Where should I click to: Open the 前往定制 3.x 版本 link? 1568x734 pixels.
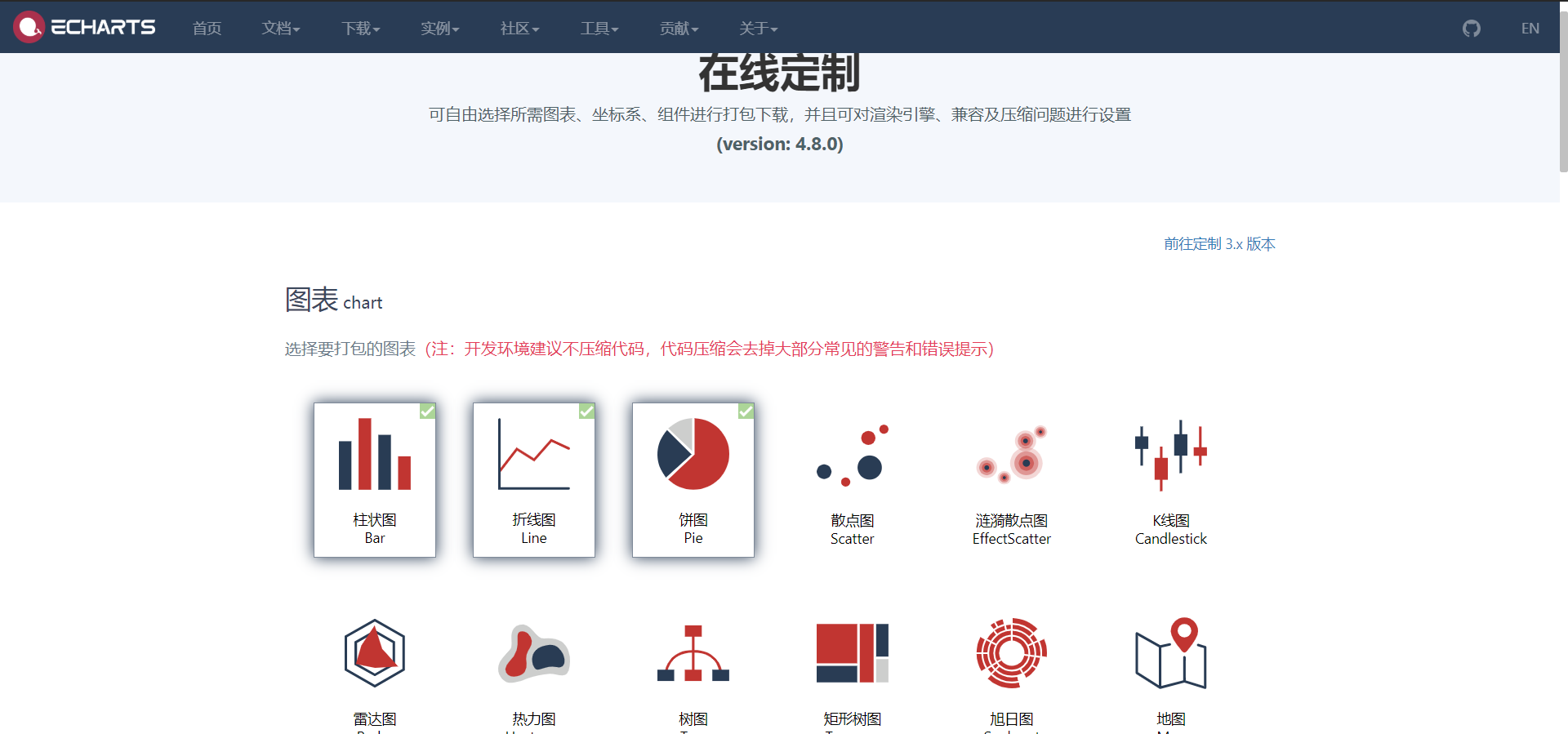click(x=1219, y=244)
